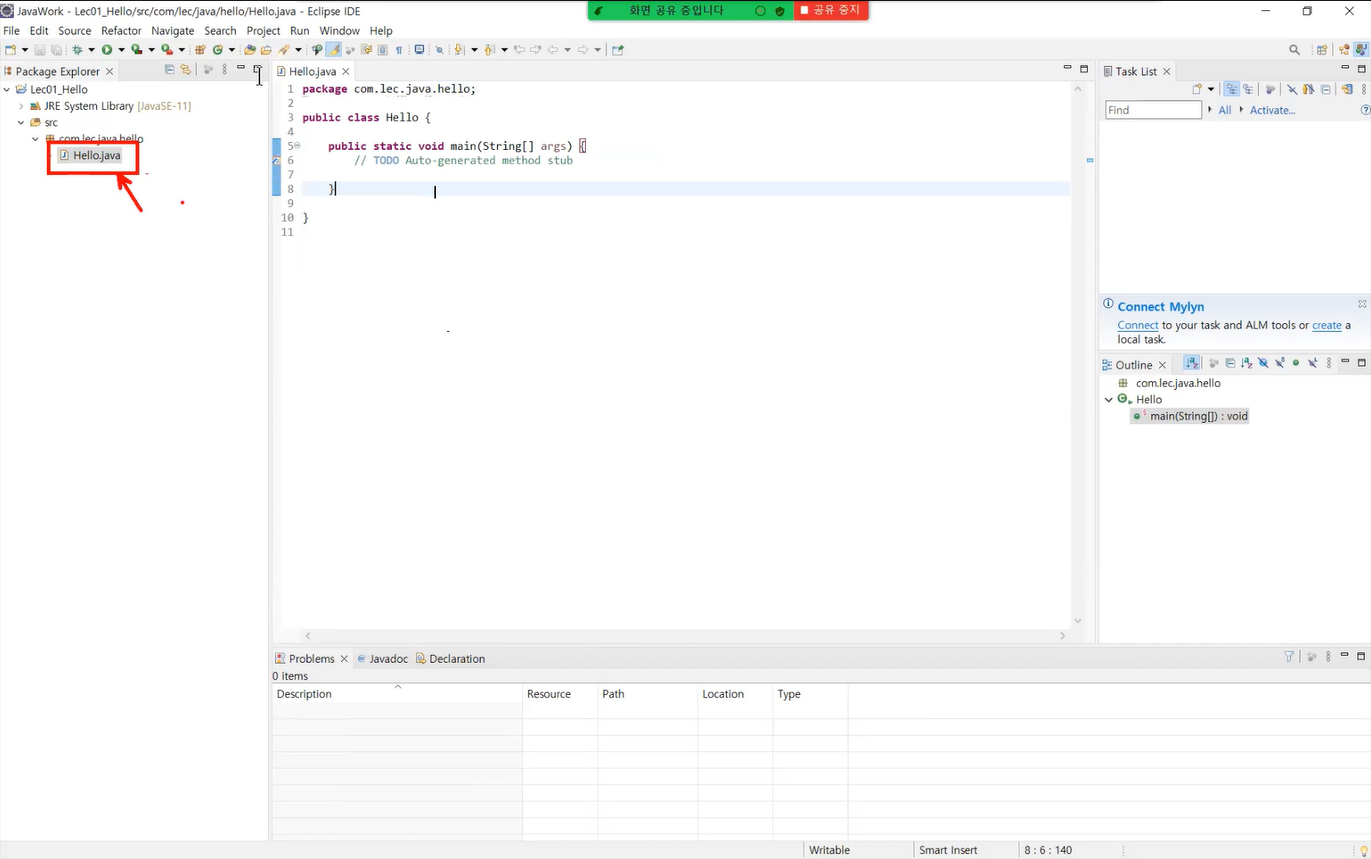Image resolution: width=1371 pixels, height=859 pixels.
Task: Collapse the Hello class in Outline
Action: 1108,399
